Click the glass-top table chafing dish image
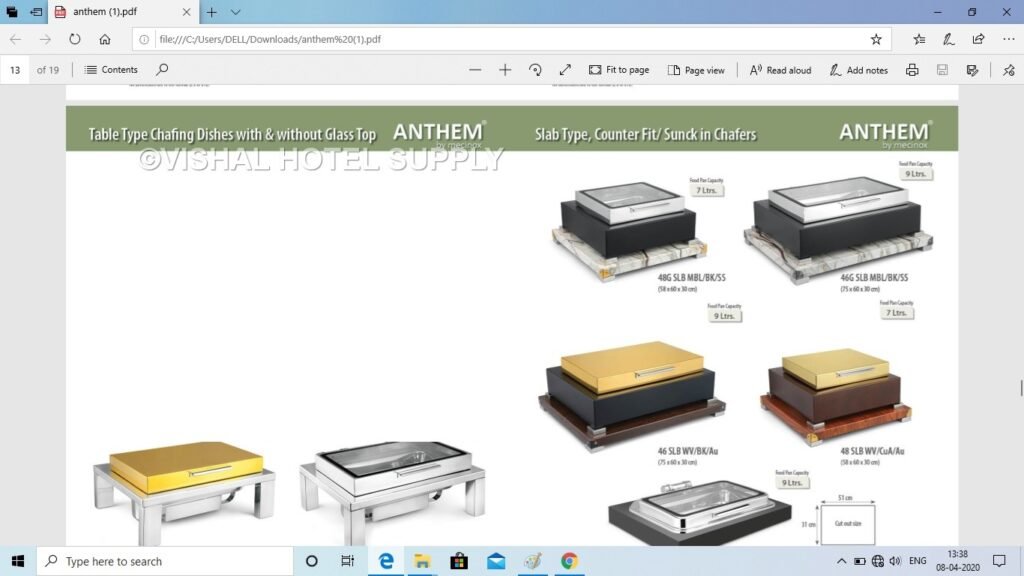The image size is (1024, 576). pyautogui.click(x=392, y=492)
